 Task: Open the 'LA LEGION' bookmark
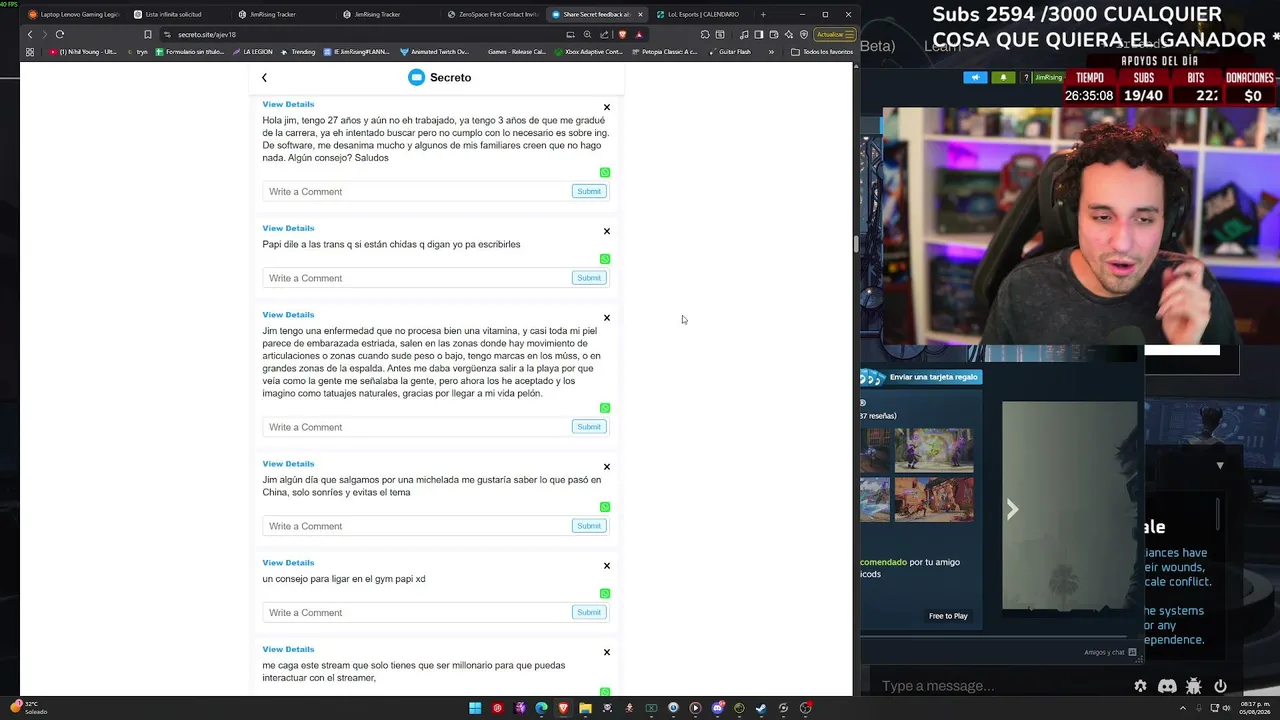252,52
